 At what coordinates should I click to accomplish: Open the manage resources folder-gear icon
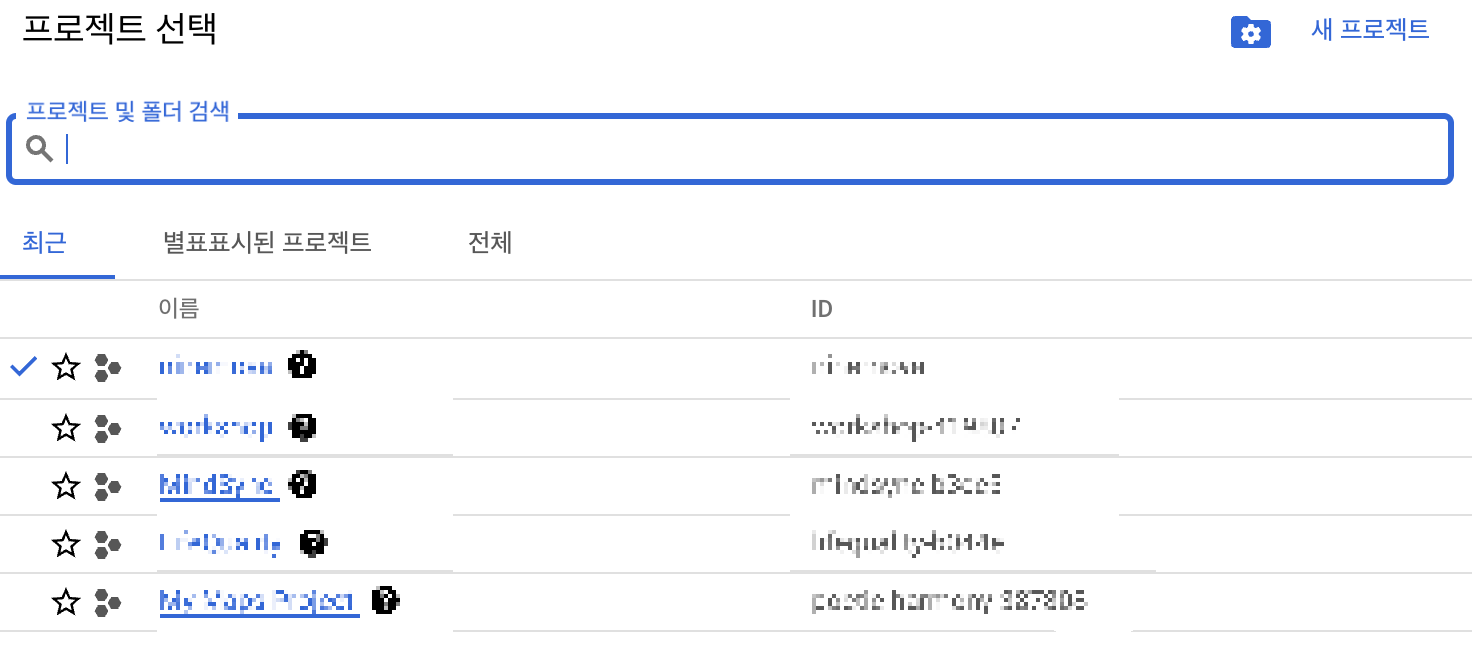(x=1250, y=32)
